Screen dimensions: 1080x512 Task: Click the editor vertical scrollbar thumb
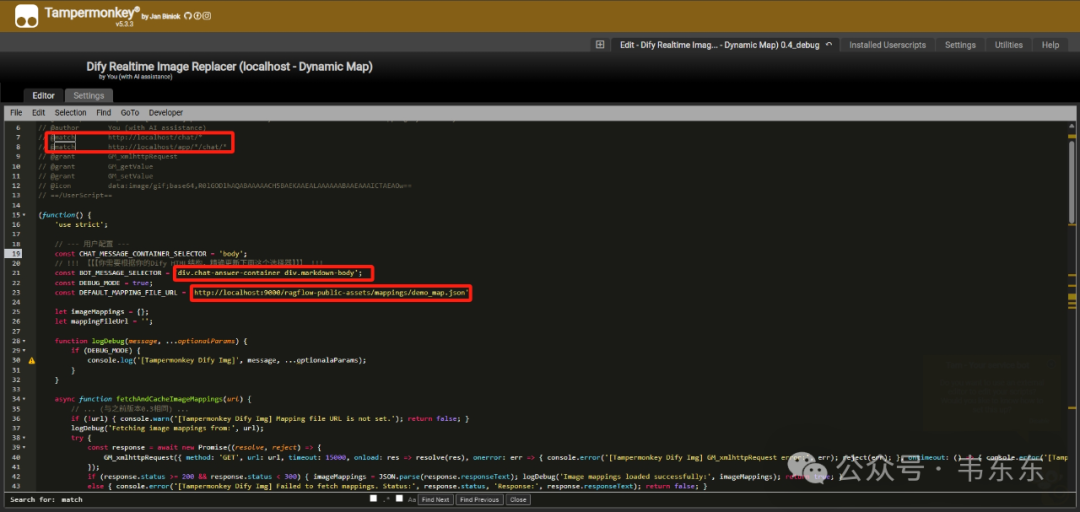coord(1071,183)
